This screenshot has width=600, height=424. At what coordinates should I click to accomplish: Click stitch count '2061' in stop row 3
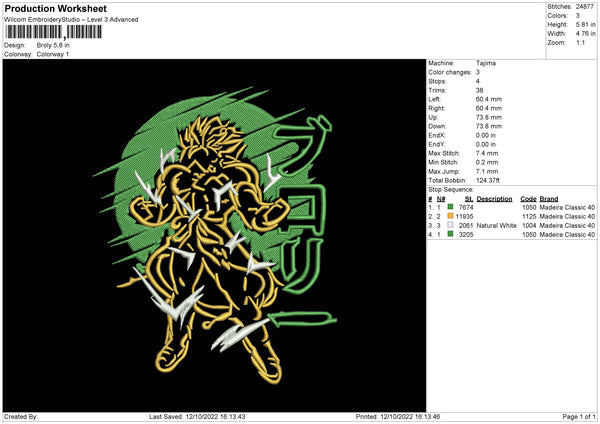[x=466, y=225]
